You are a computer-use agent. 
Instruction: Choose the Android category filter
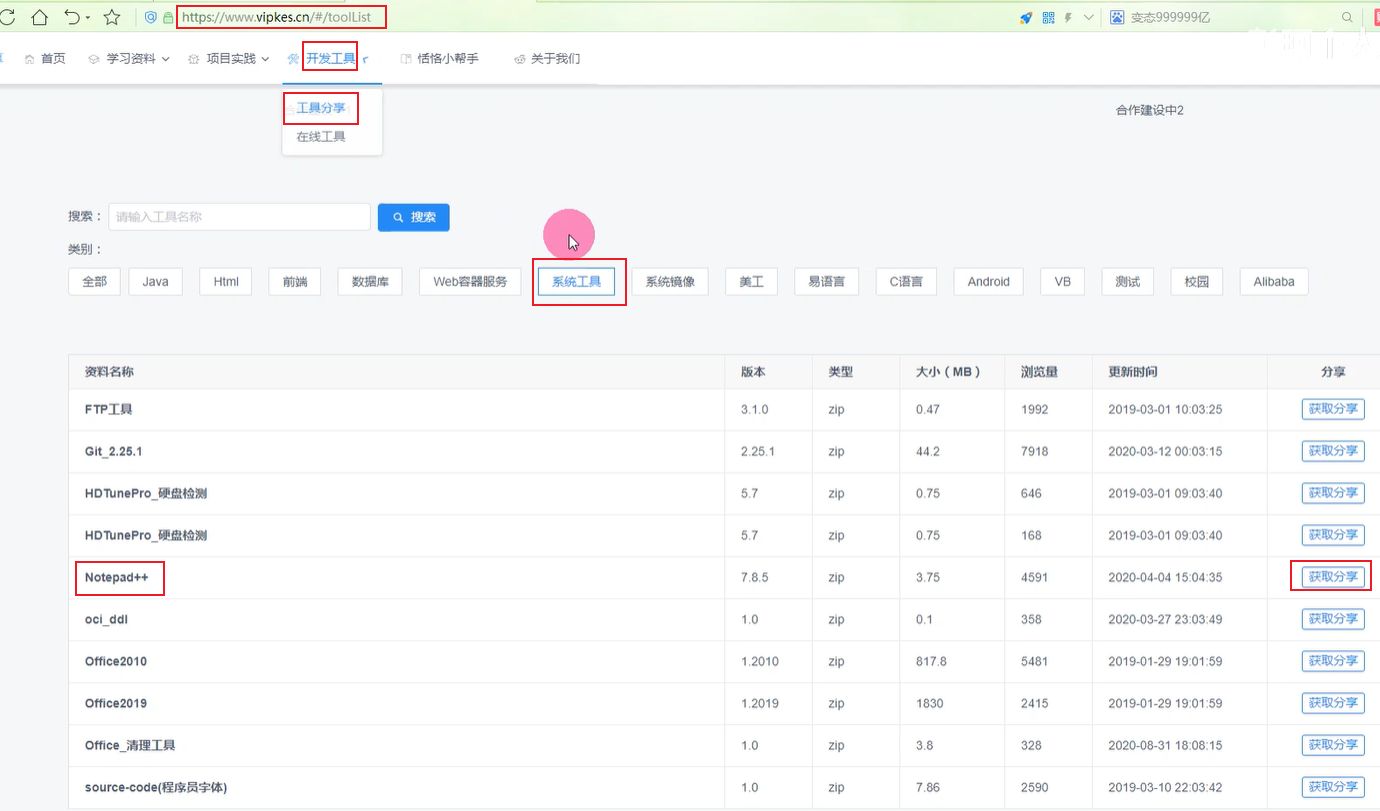pos(988,282)
